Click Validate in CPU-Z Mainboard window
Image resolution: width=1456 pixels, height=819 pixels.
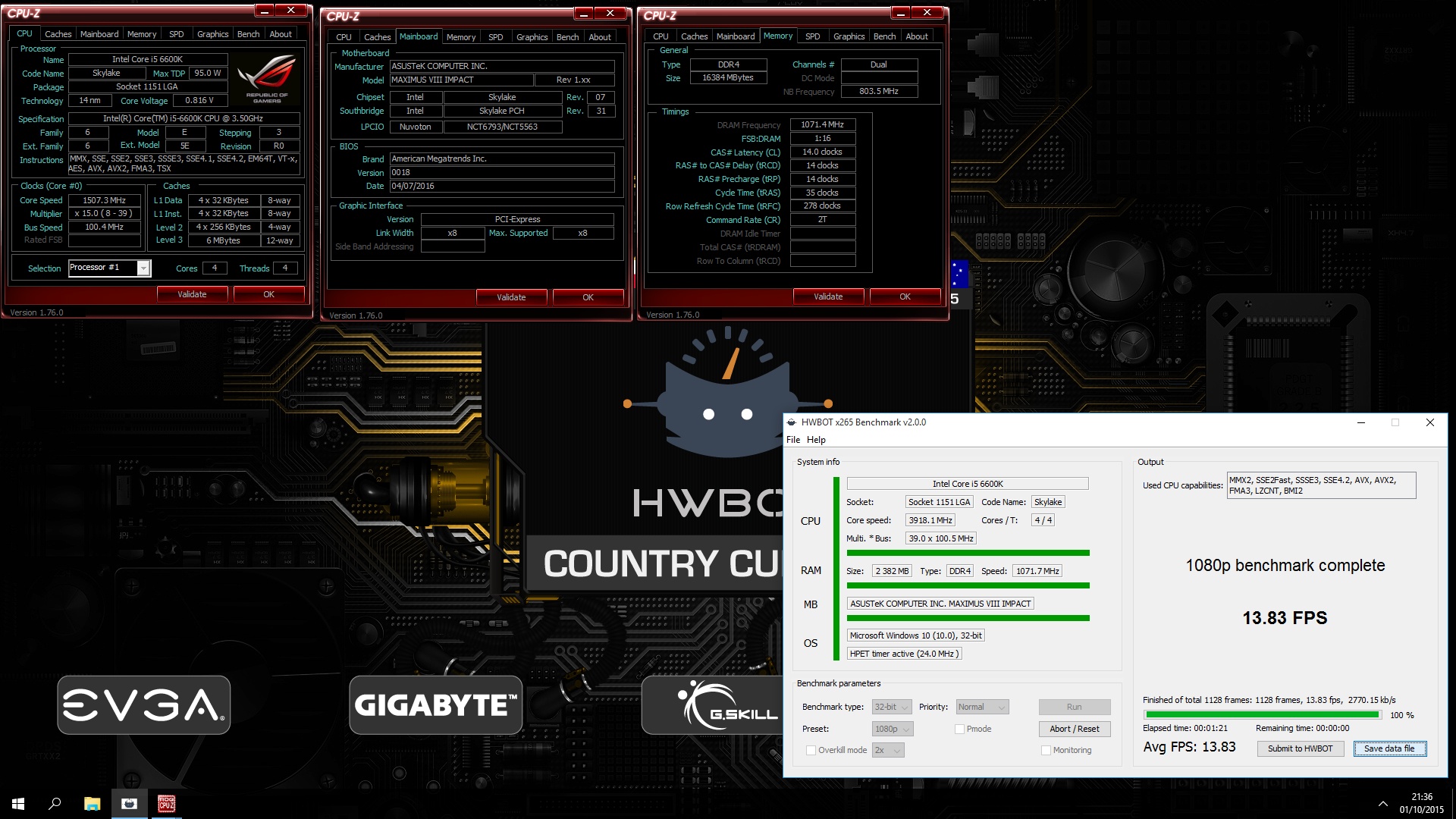pos(511,297)
